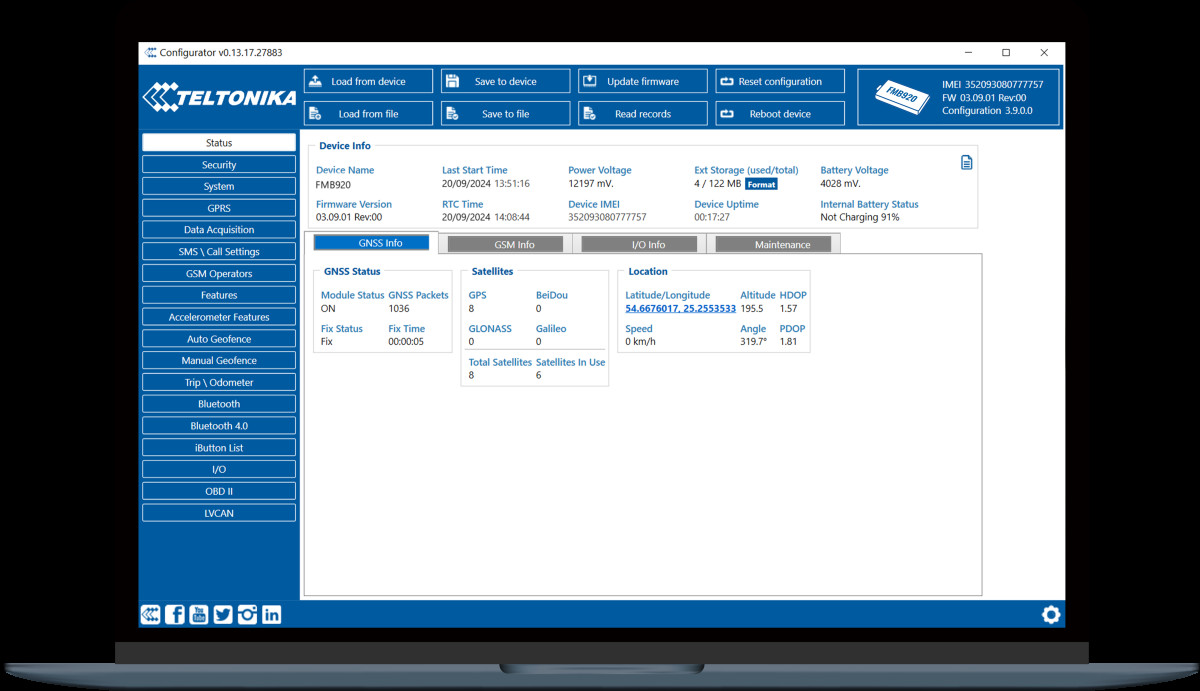
Task: Switch to the GSM Info tab
Action: click(506, 244)
